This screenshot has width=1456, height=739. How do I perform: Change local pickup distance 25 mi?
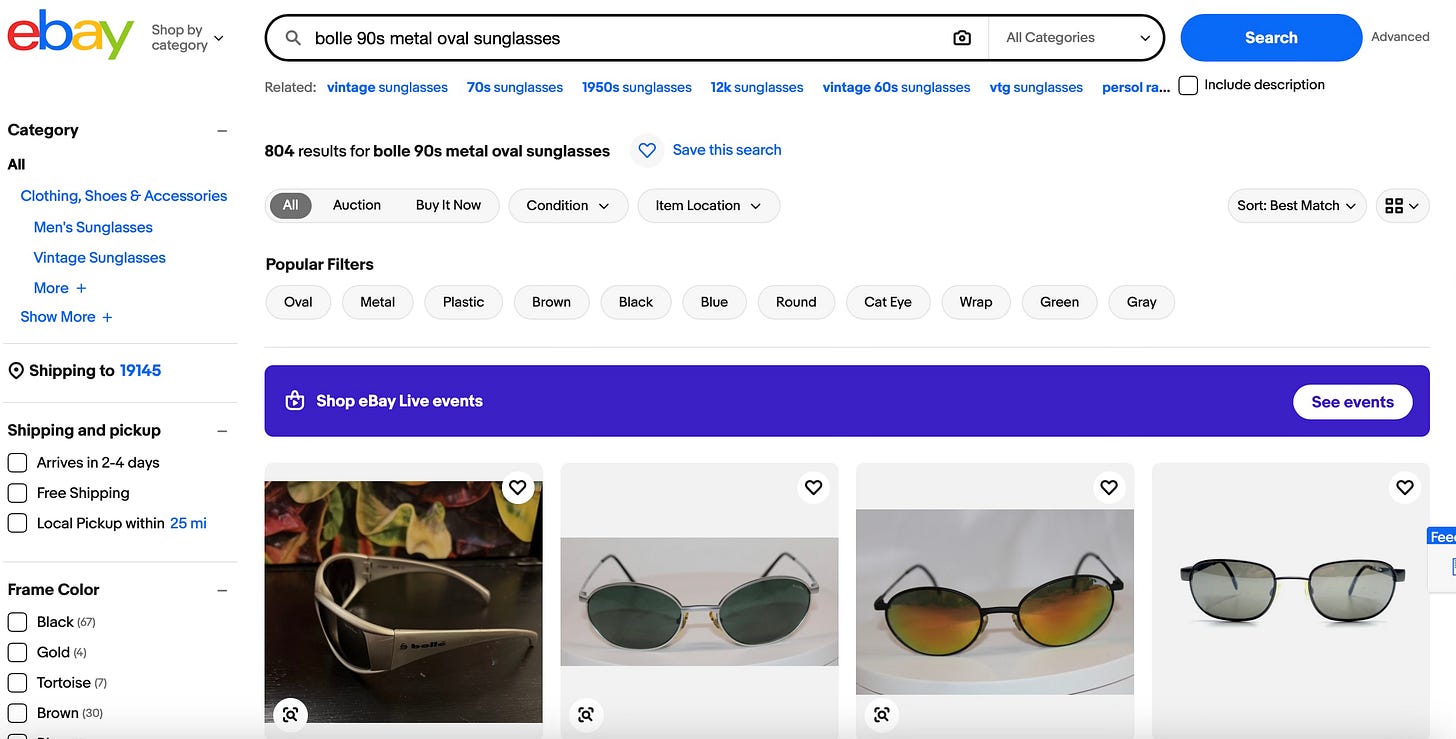click(188, 523)
